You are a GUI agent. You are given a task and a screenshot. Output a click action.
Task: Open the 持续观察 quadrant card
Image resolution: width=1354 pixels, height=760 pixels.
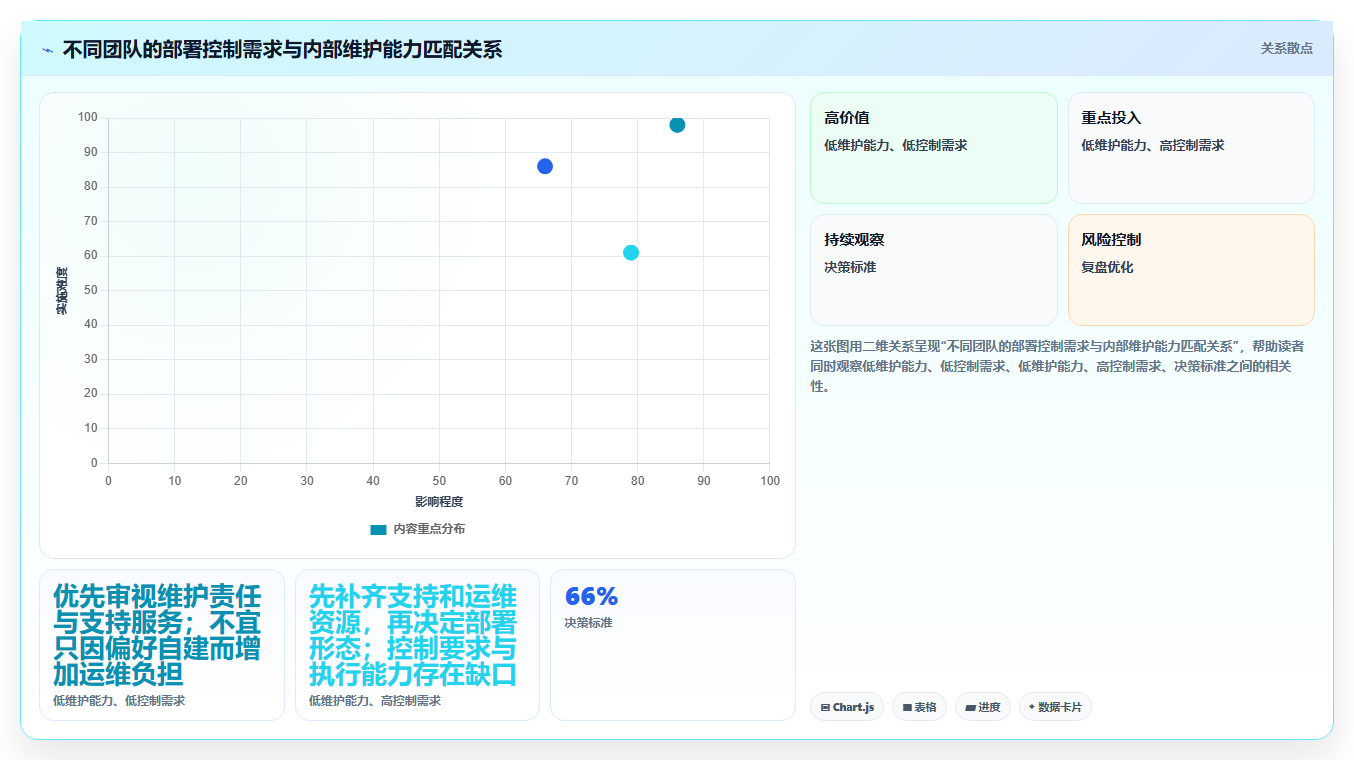click(x=933, y=270)
